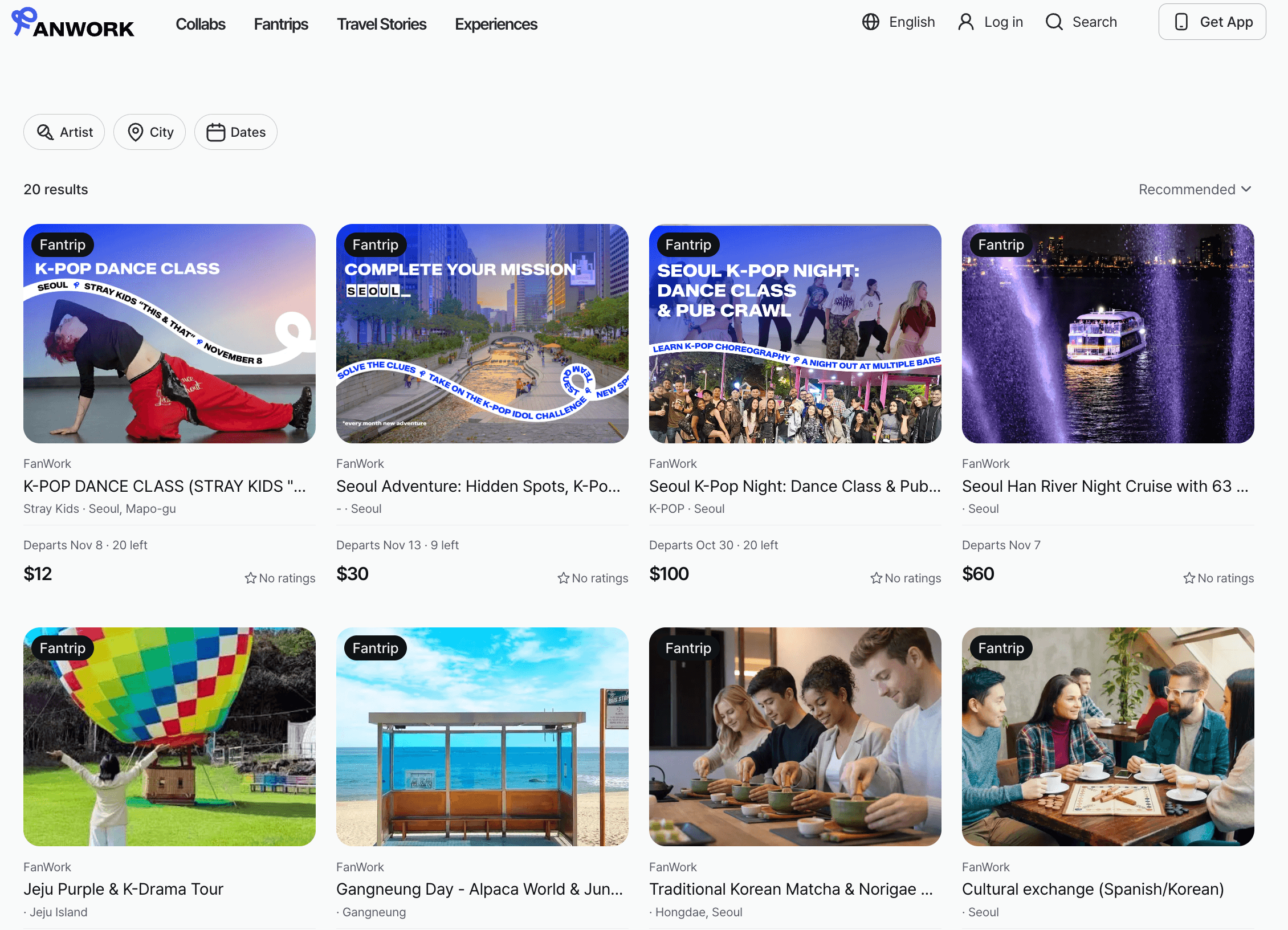Open Gangneung Day - Alpaca World title

coord(479,889)
